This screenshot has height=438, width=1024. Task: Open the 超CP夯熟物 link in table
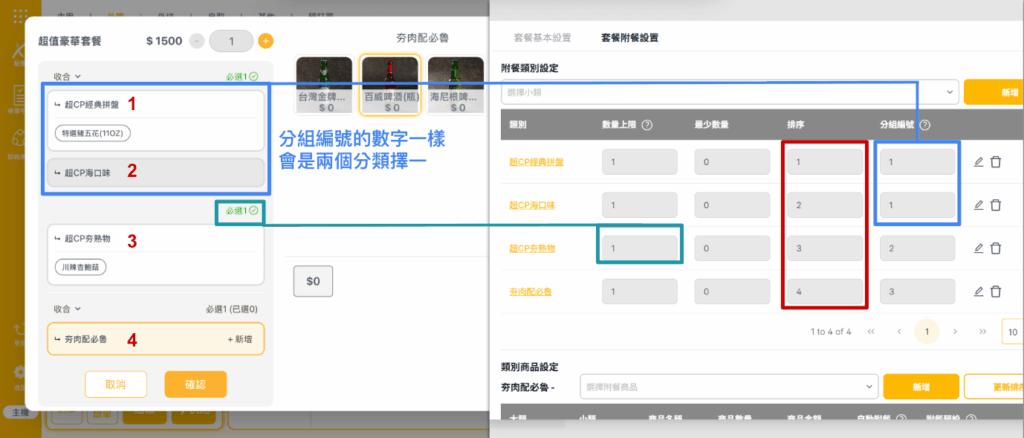[532, 248]
